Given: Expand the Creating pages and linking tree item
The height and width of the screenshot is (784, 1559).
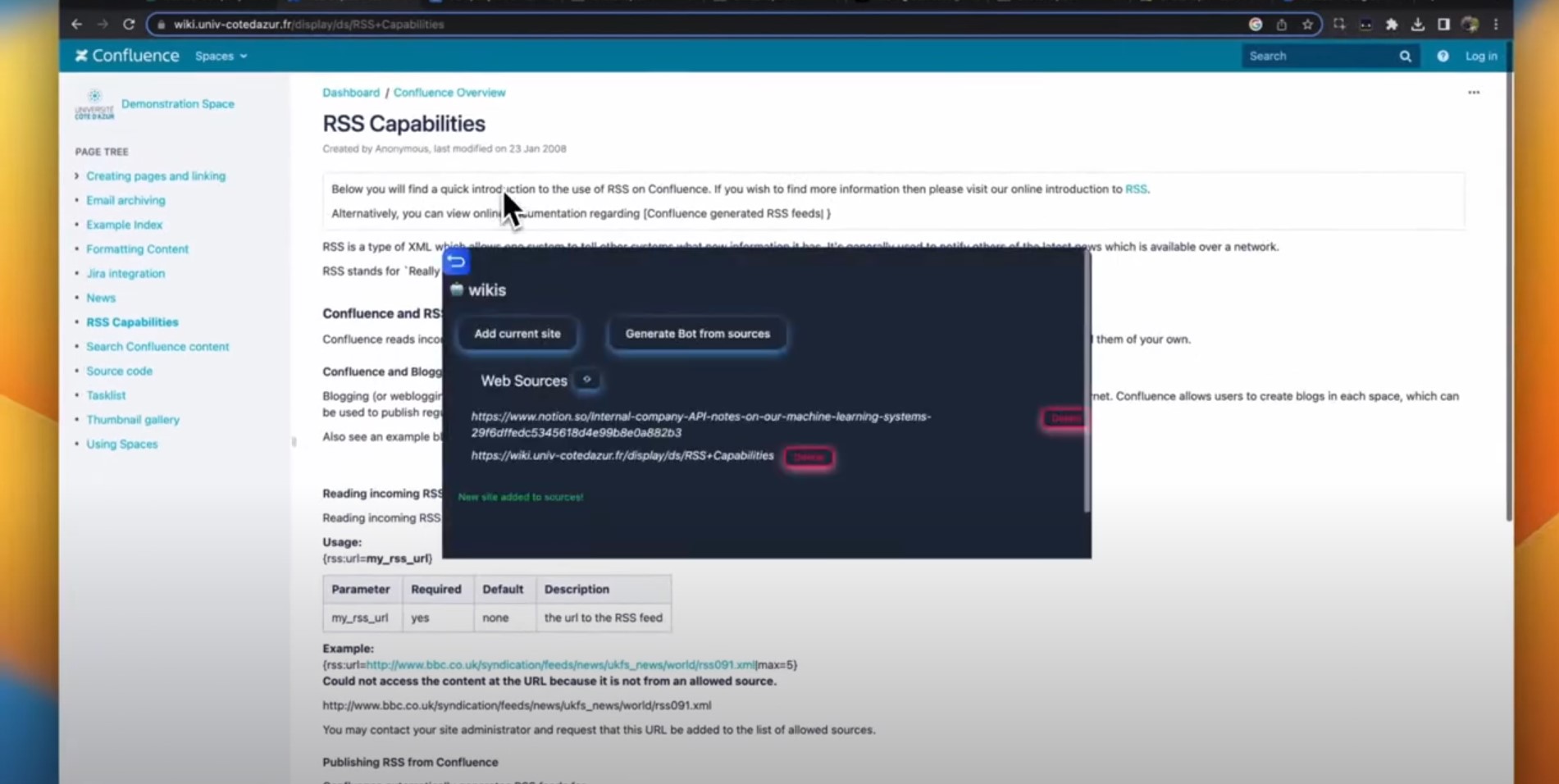Looking at the screenshot, I should click(x=77, y=176).
